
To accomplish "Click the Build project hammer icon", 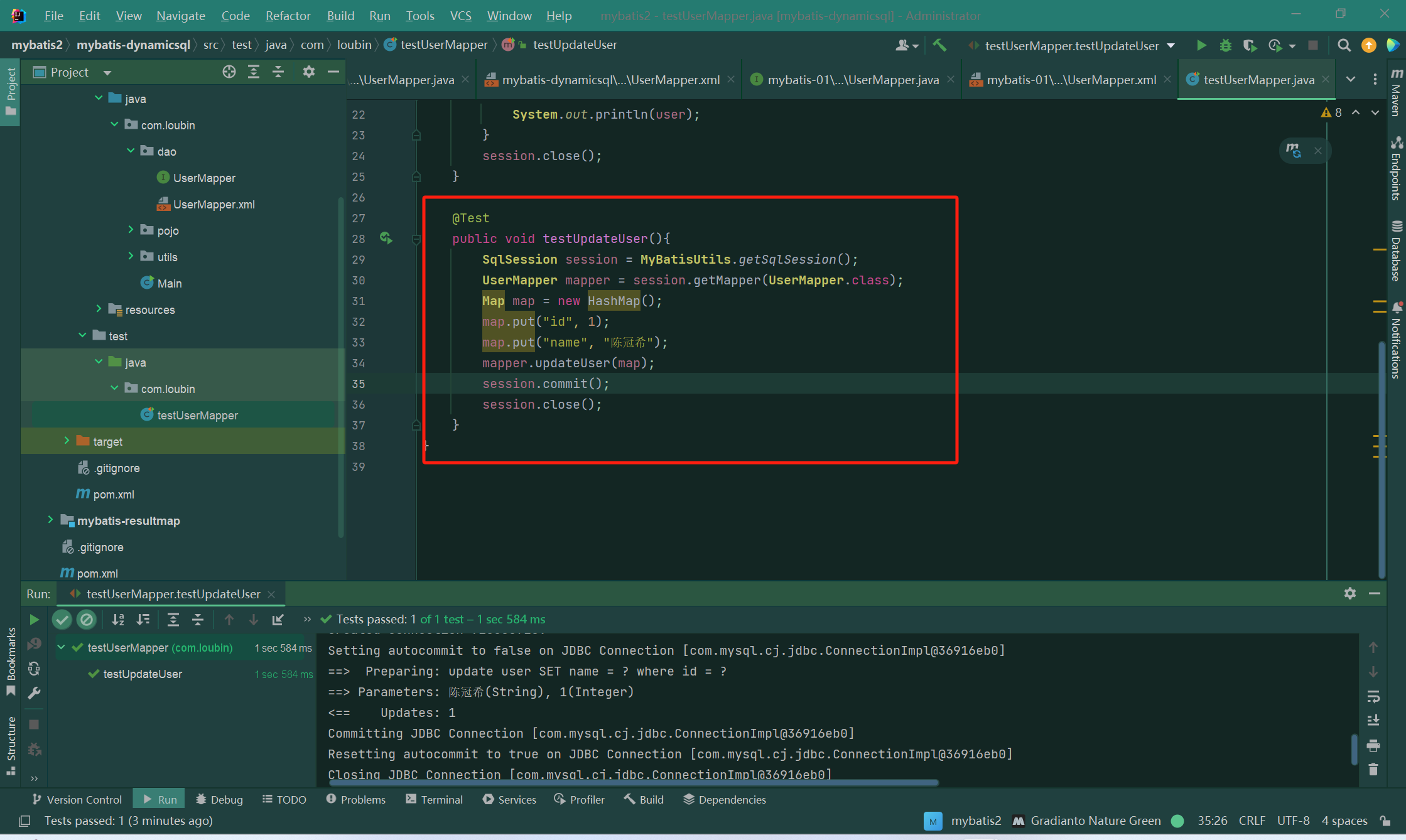I will click(939, 45).
